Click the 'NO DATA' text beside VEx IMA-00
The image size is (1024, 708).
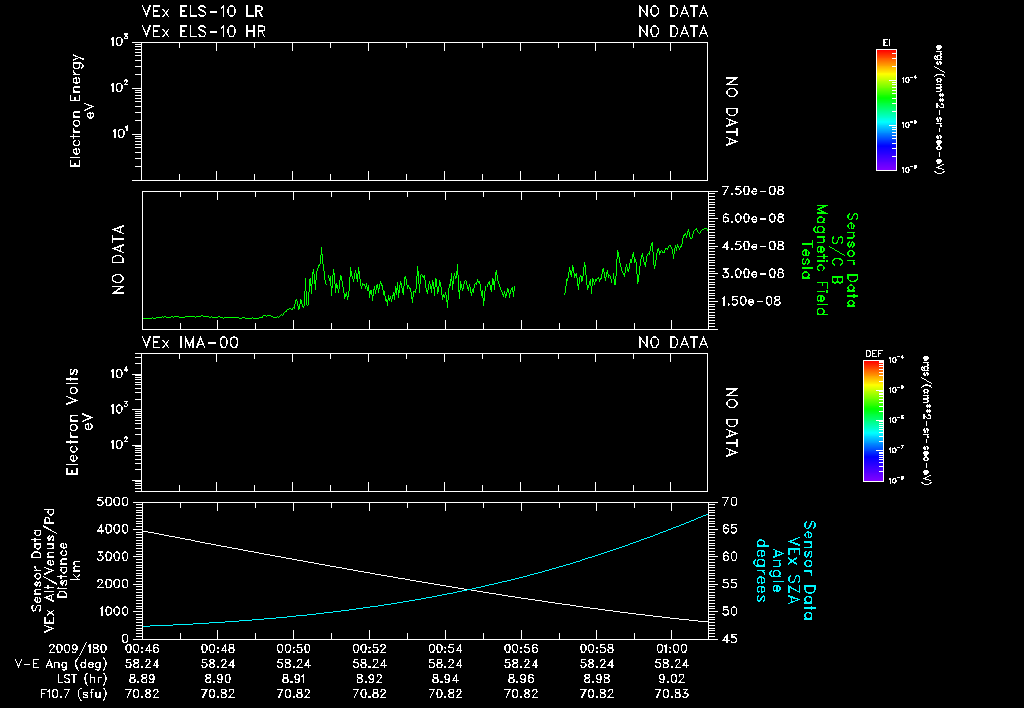tap(673, 342)
